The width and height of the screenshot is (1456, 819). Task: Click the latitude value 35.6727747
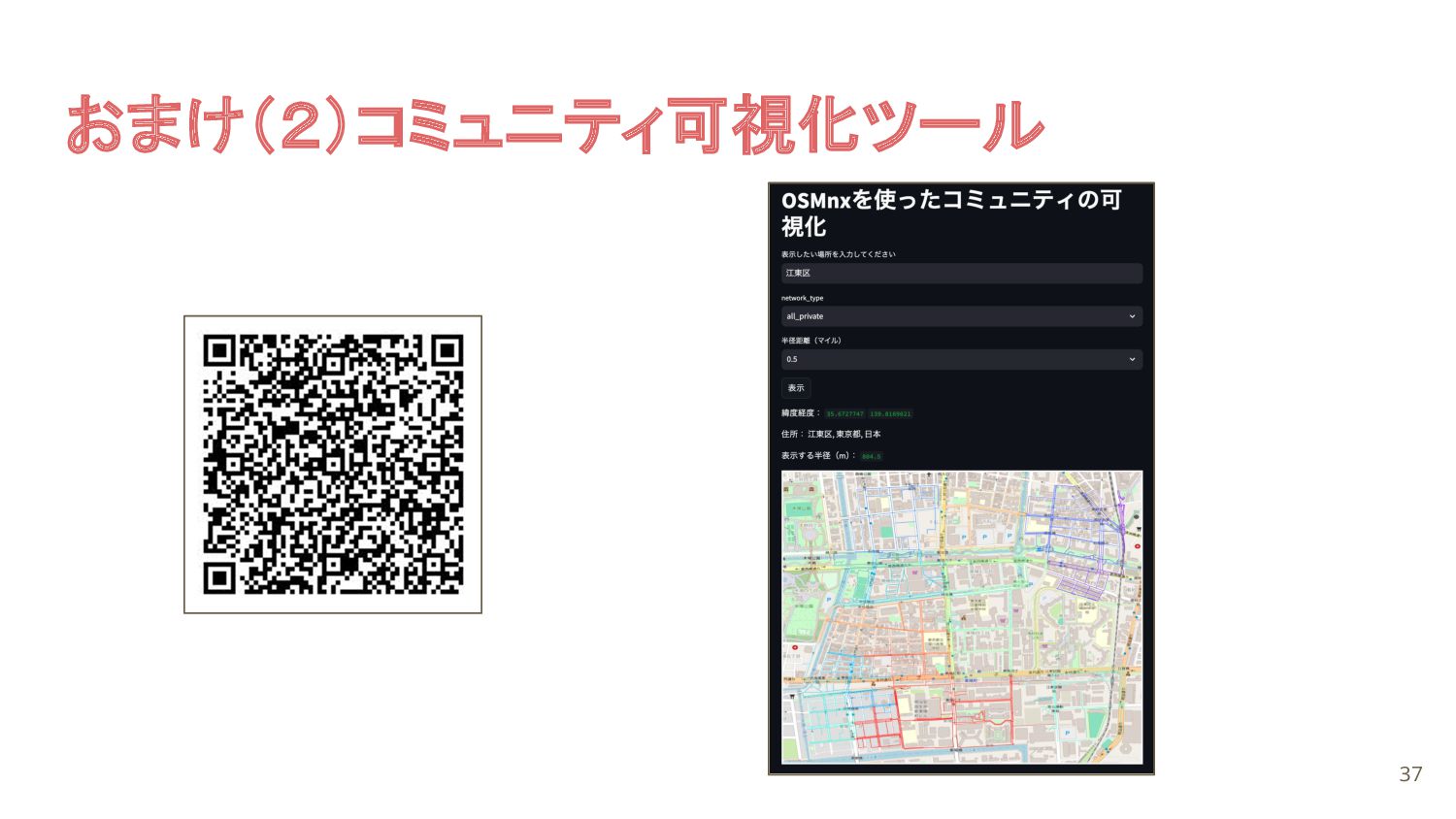[844, 414]
